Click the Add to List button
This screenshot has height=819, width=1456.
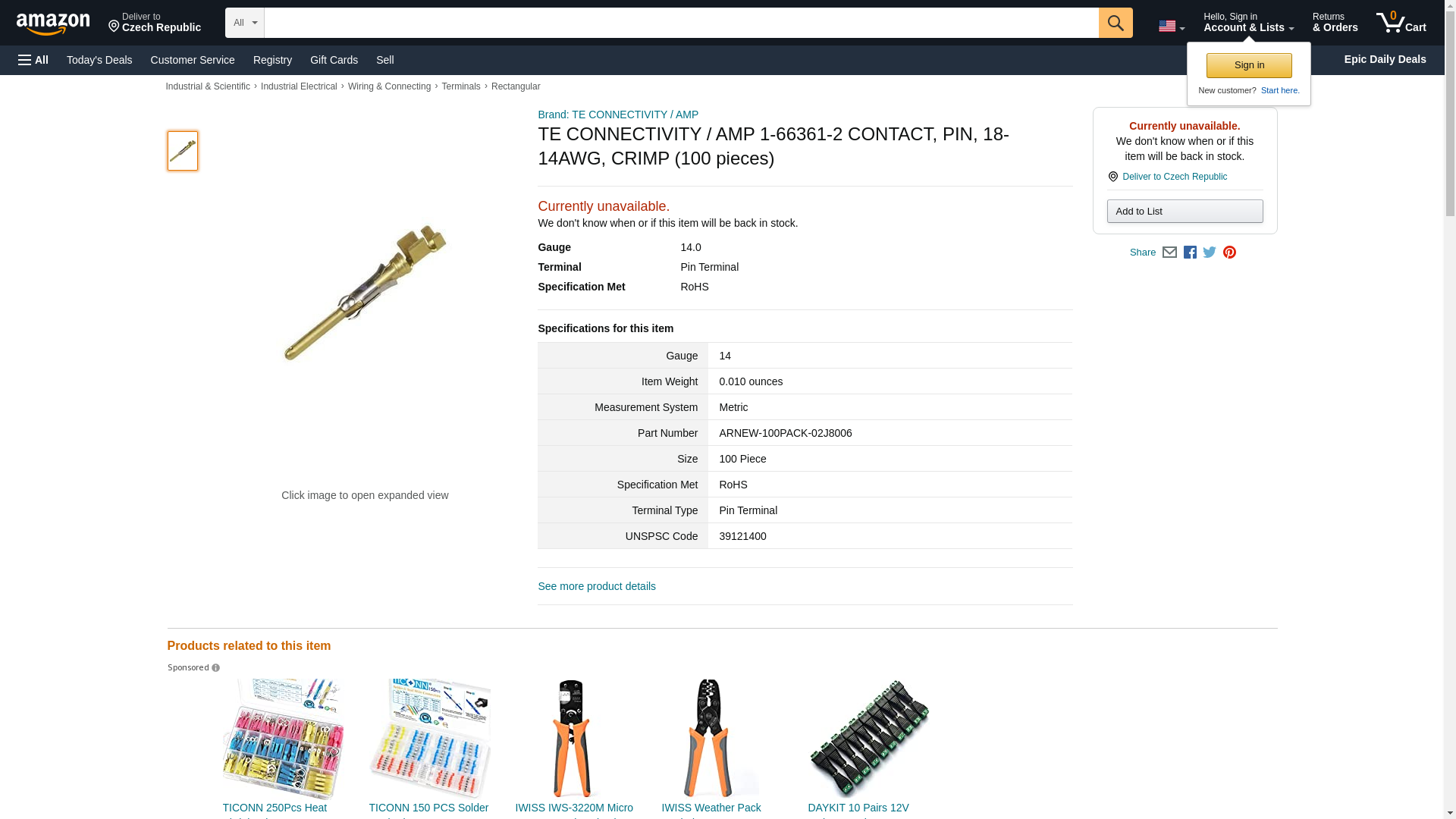(1185, 212)
